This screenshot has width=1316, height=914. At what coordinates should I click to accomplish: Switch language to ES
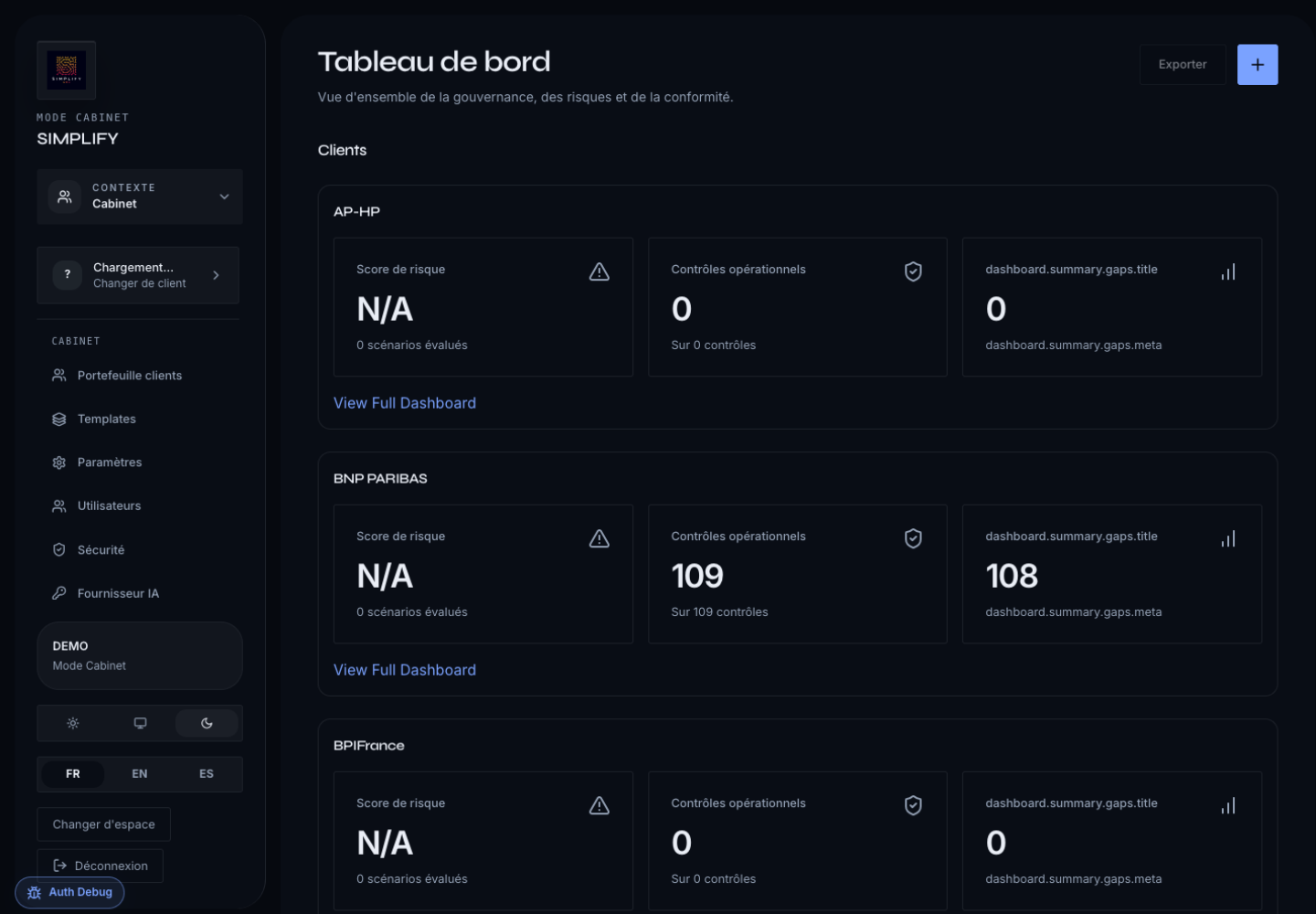207,774
